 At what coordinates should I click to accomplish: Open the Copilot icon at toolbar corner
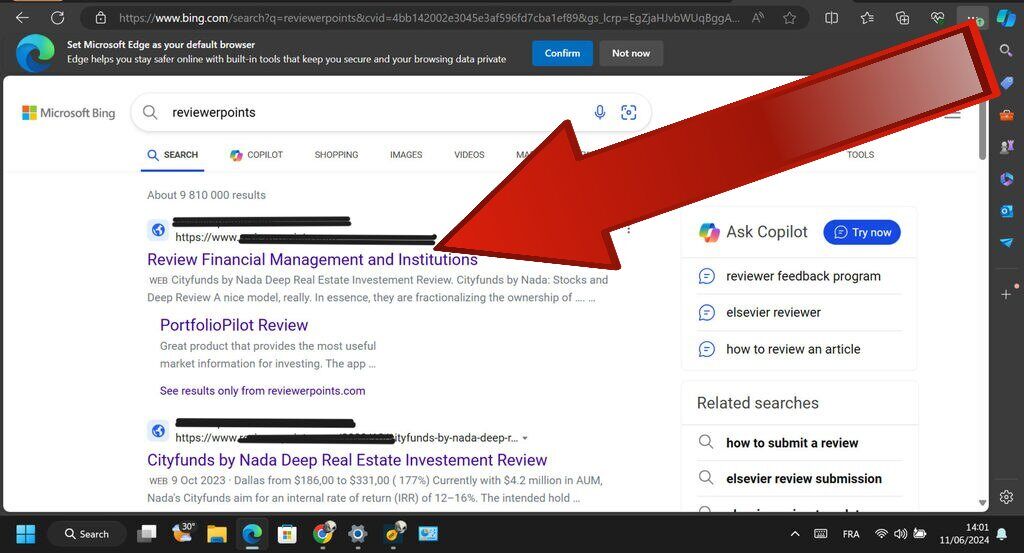point(1006,18)
